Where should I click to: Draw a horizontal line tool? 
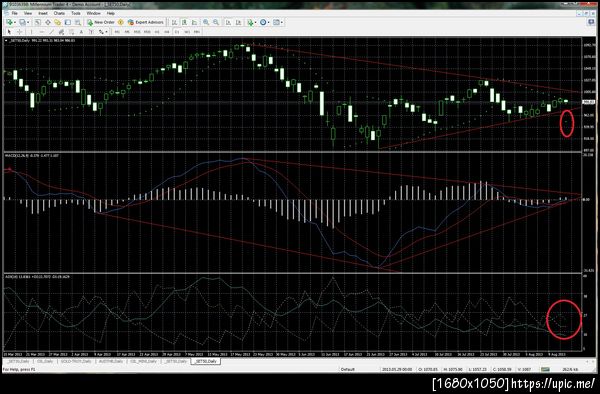coord(42,32)
